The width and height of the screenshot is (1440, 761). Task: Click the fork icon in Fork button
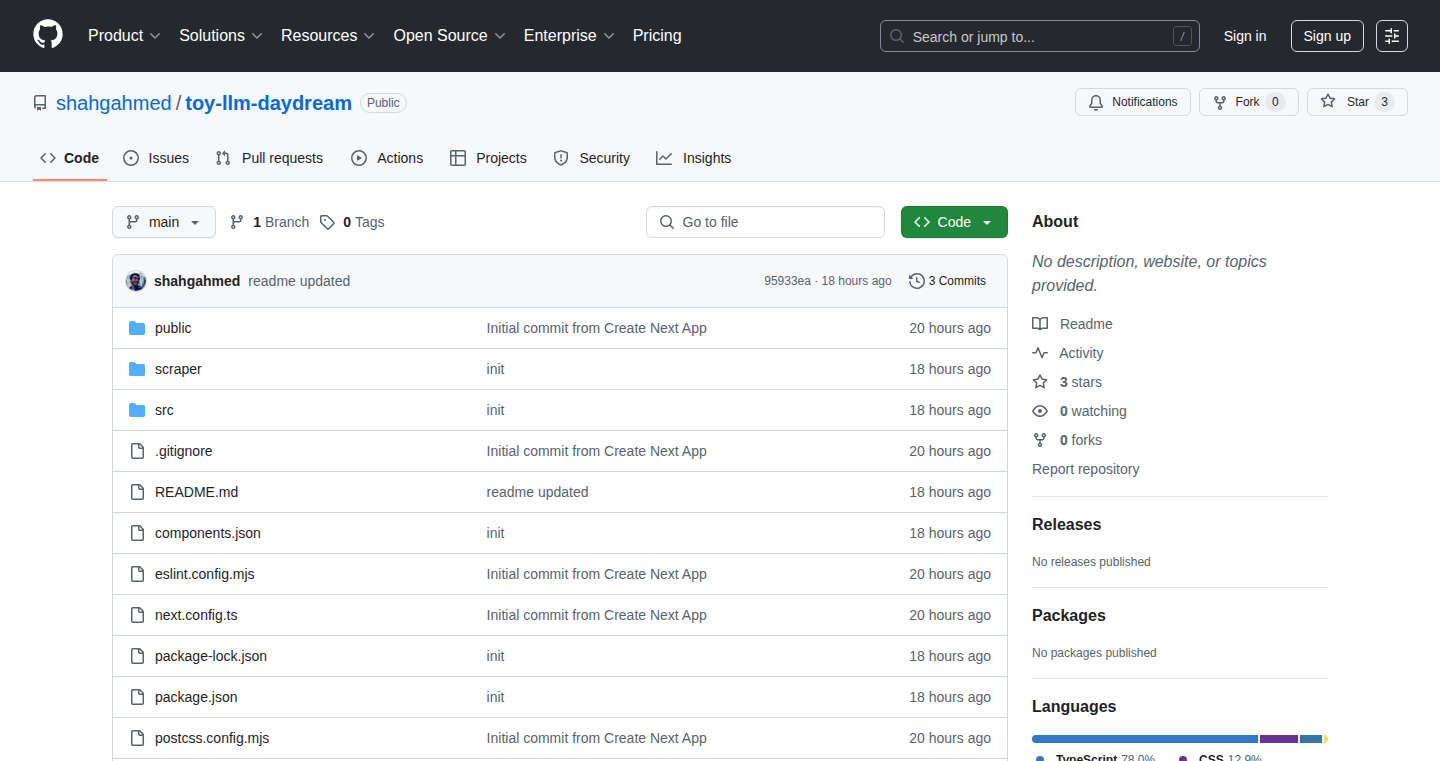pyautogui.click(x=1219, y=102)
